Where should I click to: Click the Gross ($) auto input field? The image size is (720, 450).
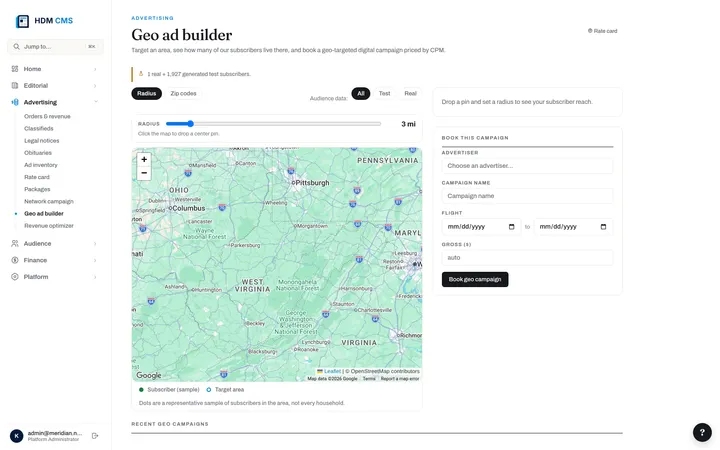[x=527, y=258]
